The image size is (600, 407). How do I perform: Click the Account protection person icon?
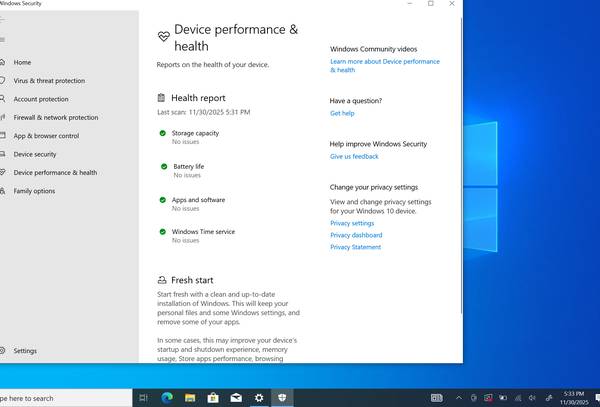(x=3, y=99)
